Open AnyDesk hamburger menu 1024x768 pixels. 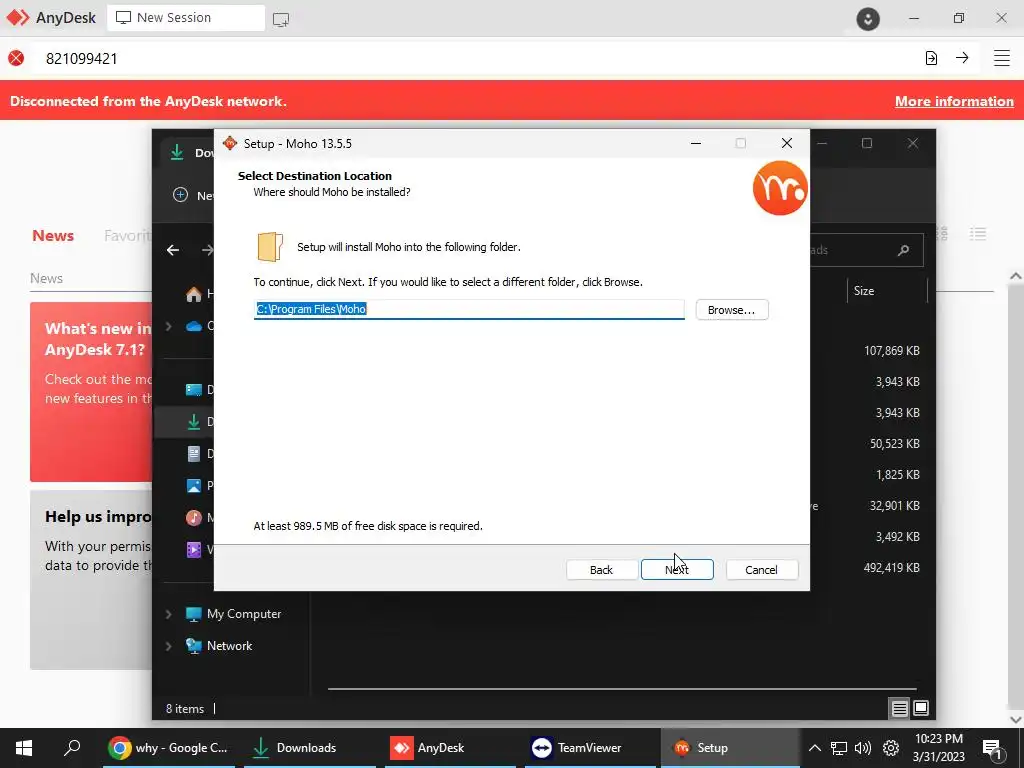1002,58
